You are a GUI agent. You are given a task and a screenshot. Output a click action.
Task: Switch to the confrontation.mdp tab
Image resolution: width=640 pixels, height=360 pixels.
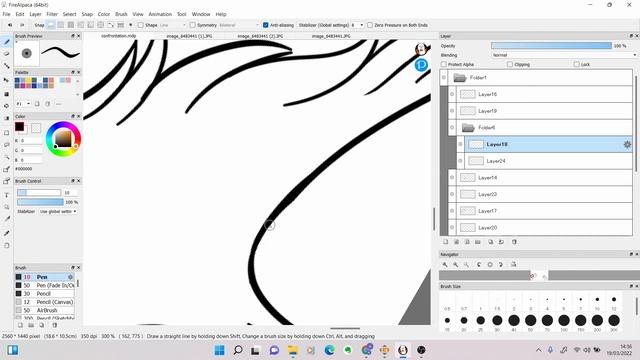coord(118,36)
